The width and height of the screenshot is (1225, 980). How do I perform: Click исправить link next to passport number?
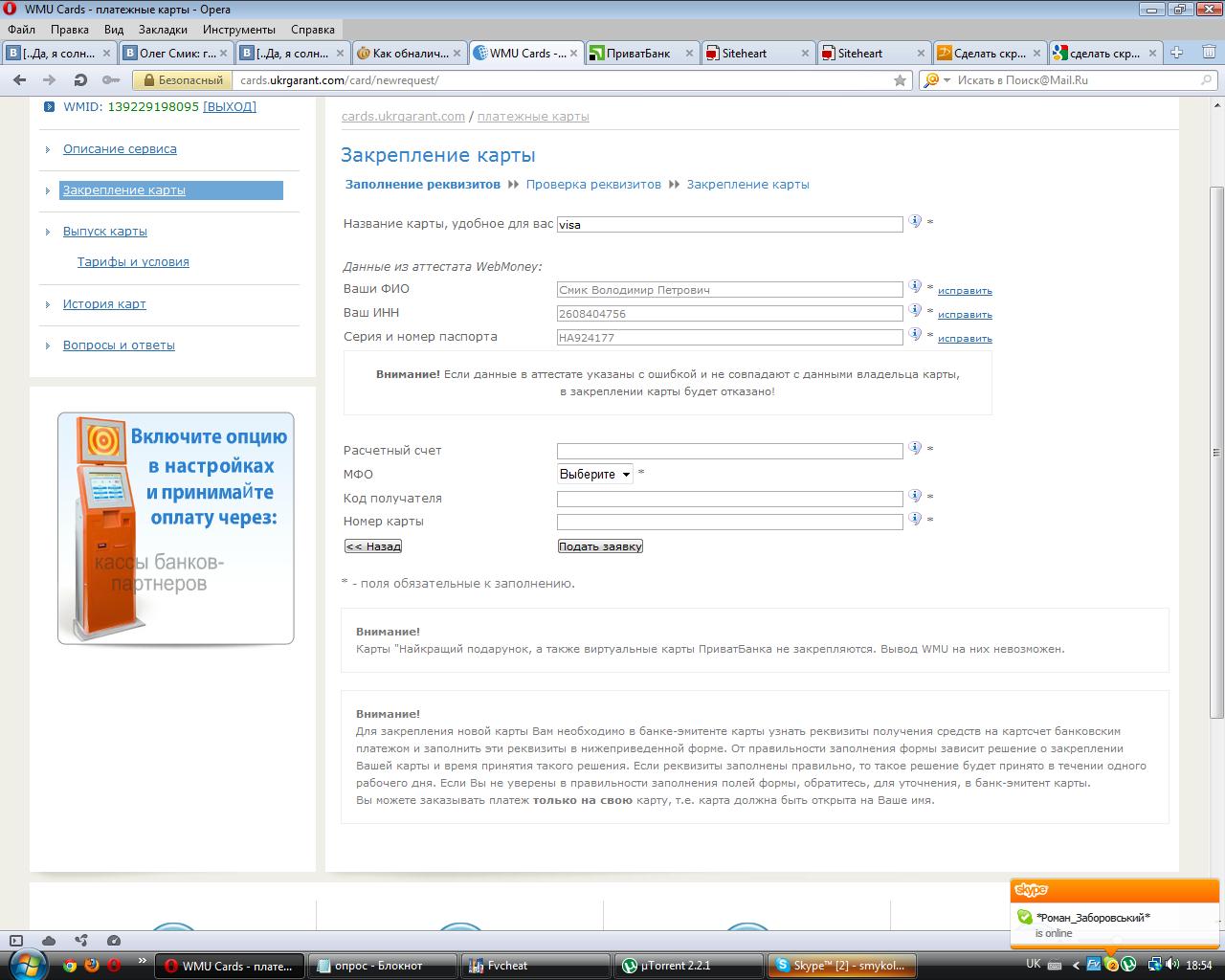point(965,338)
